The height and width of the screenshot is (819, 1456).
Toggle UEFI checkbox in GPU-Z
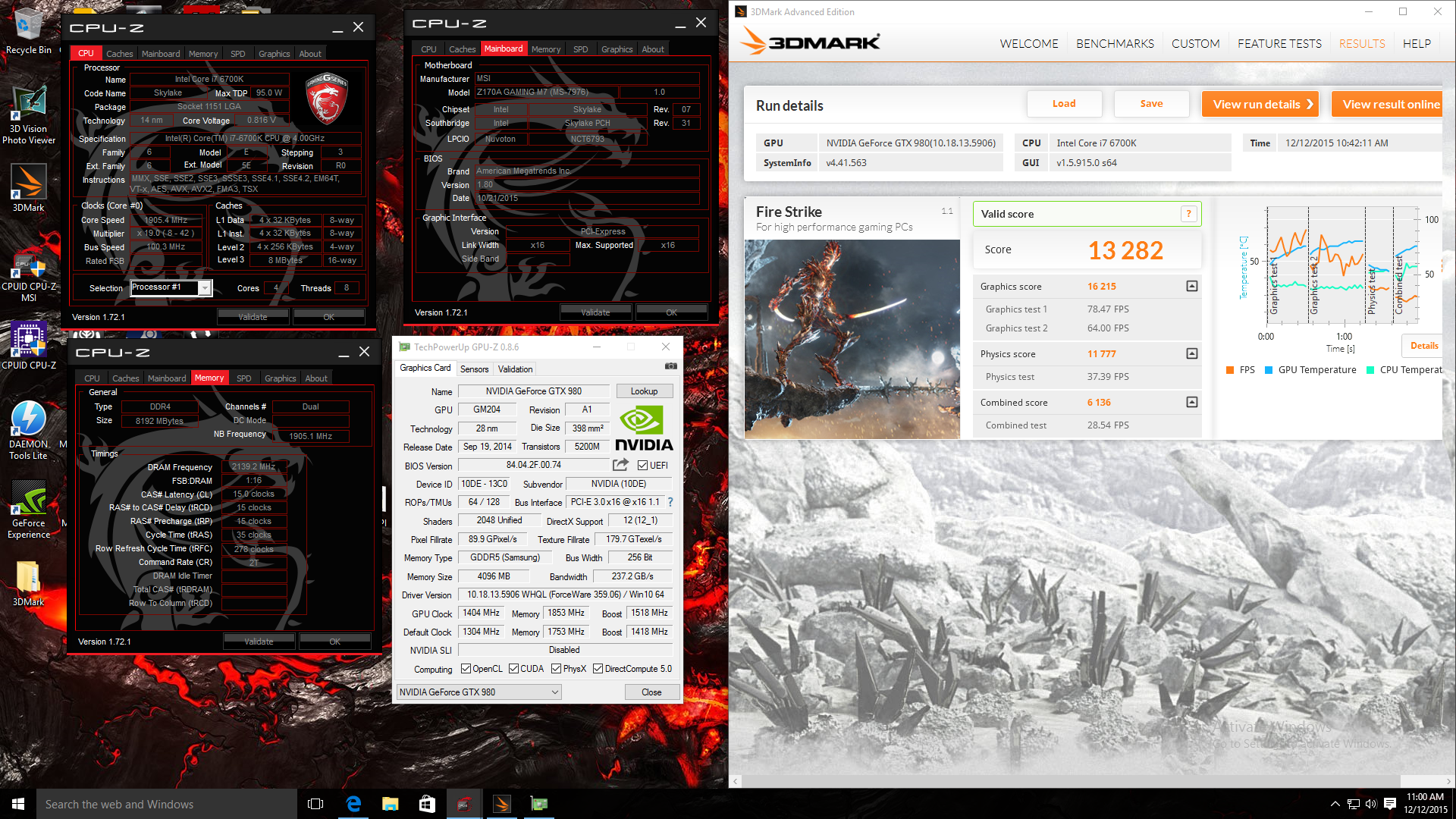click(642, 466)
